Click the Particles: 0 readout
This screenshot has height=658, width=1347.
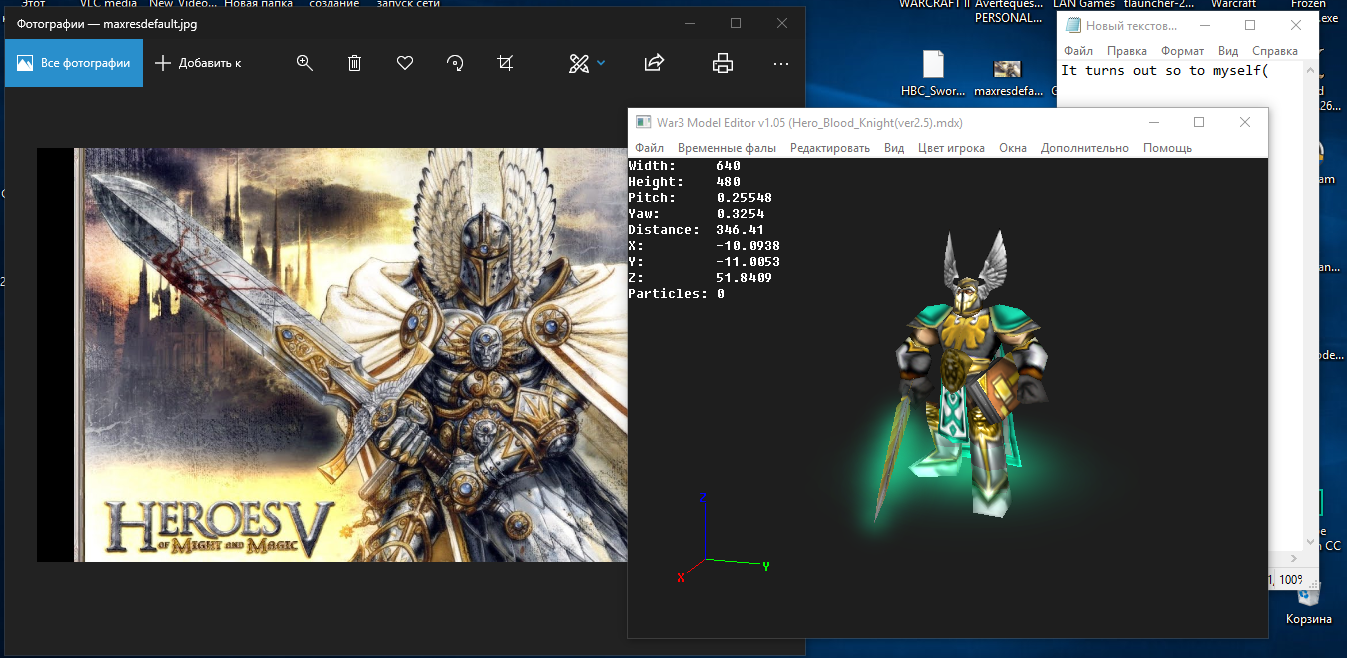point(676,294)
